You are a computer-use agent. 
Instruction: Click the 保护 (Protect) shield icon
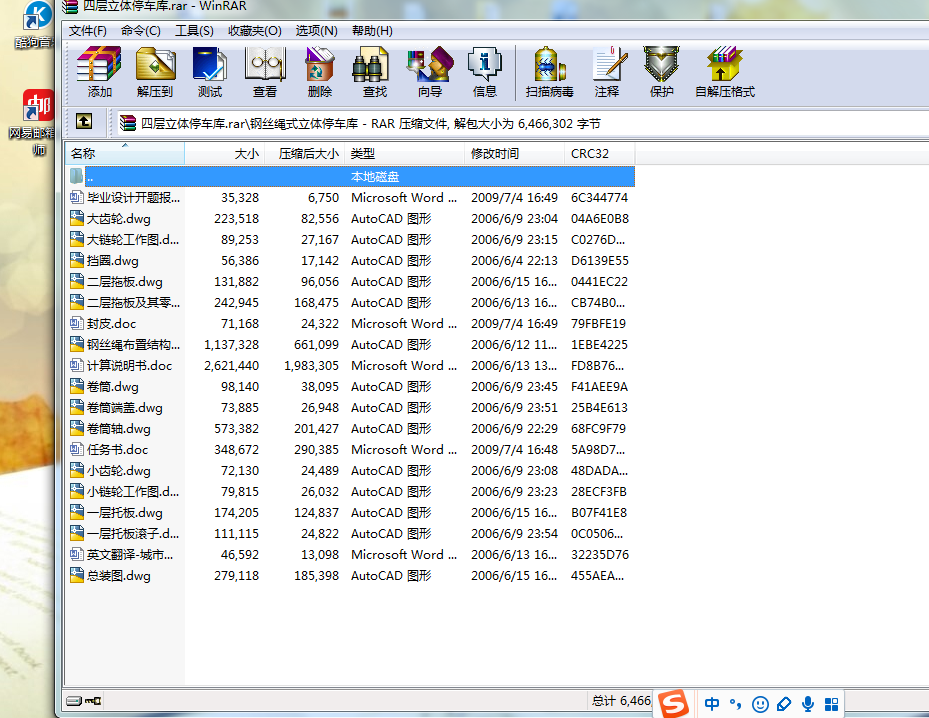pyautogui.click(x=662, y=72)
